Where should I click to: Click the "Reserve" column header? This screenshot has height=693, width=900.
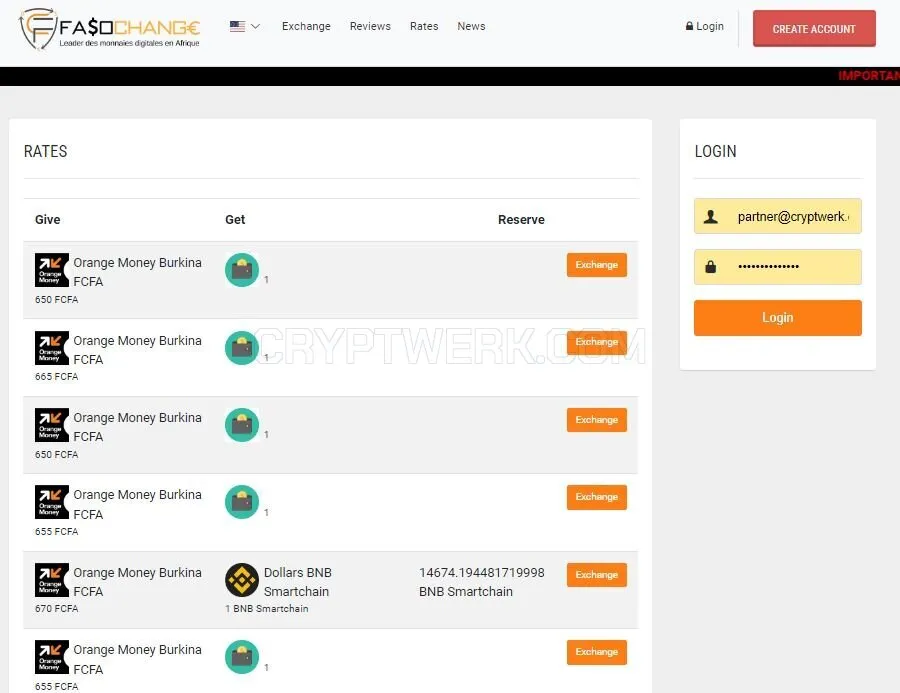(521, 220)
